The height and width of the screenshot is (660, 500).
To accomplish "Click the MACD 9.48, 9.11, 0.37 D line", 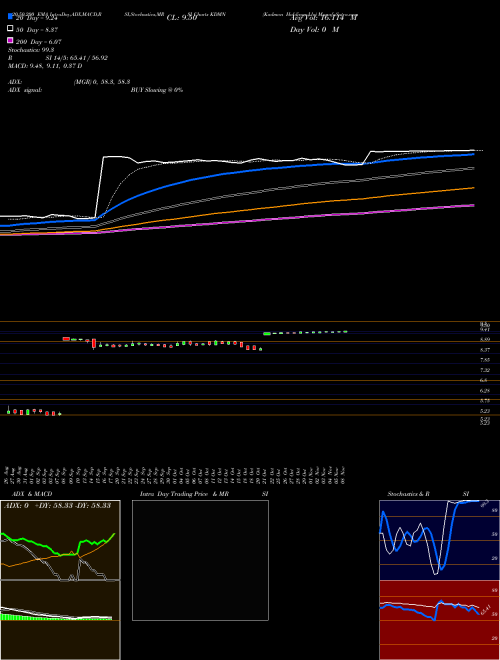I will coord(45,66).
